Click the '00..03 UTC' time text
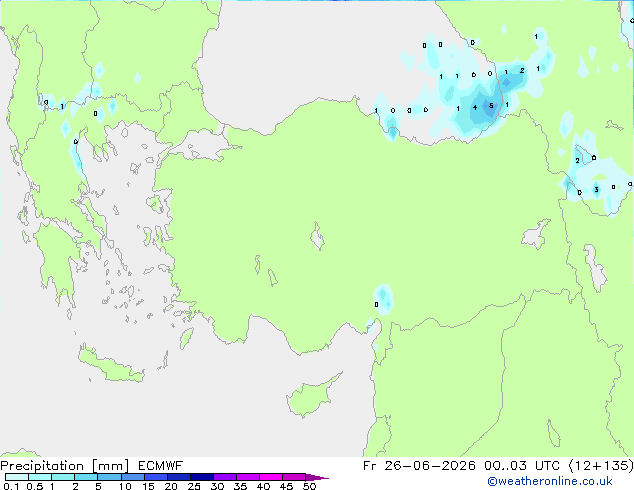This screenshot has height=490, width=634. [522, 466]
